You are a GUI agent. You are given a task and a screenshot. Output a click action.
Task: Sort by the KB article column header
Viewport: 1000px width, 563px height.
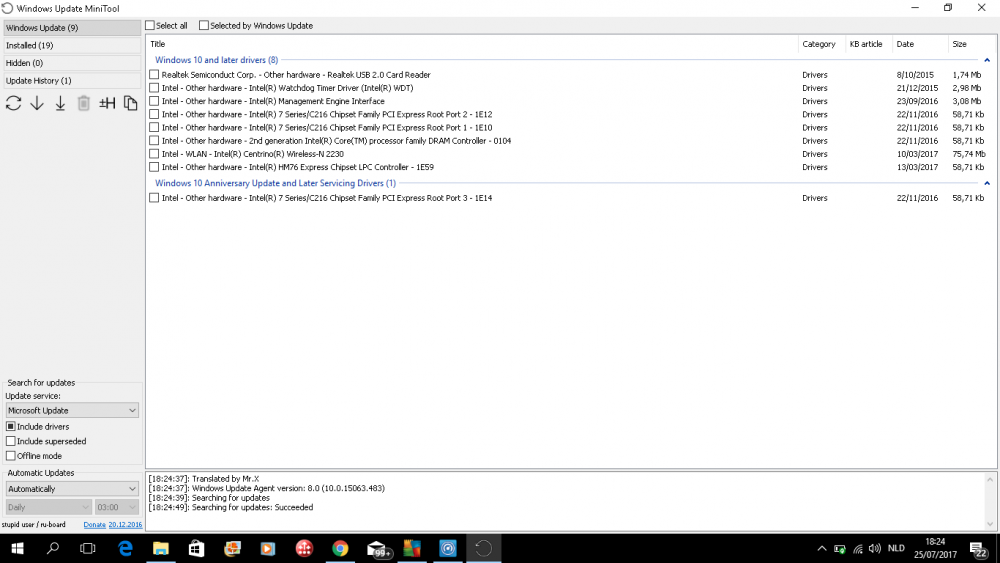click(x=869, y=44)
